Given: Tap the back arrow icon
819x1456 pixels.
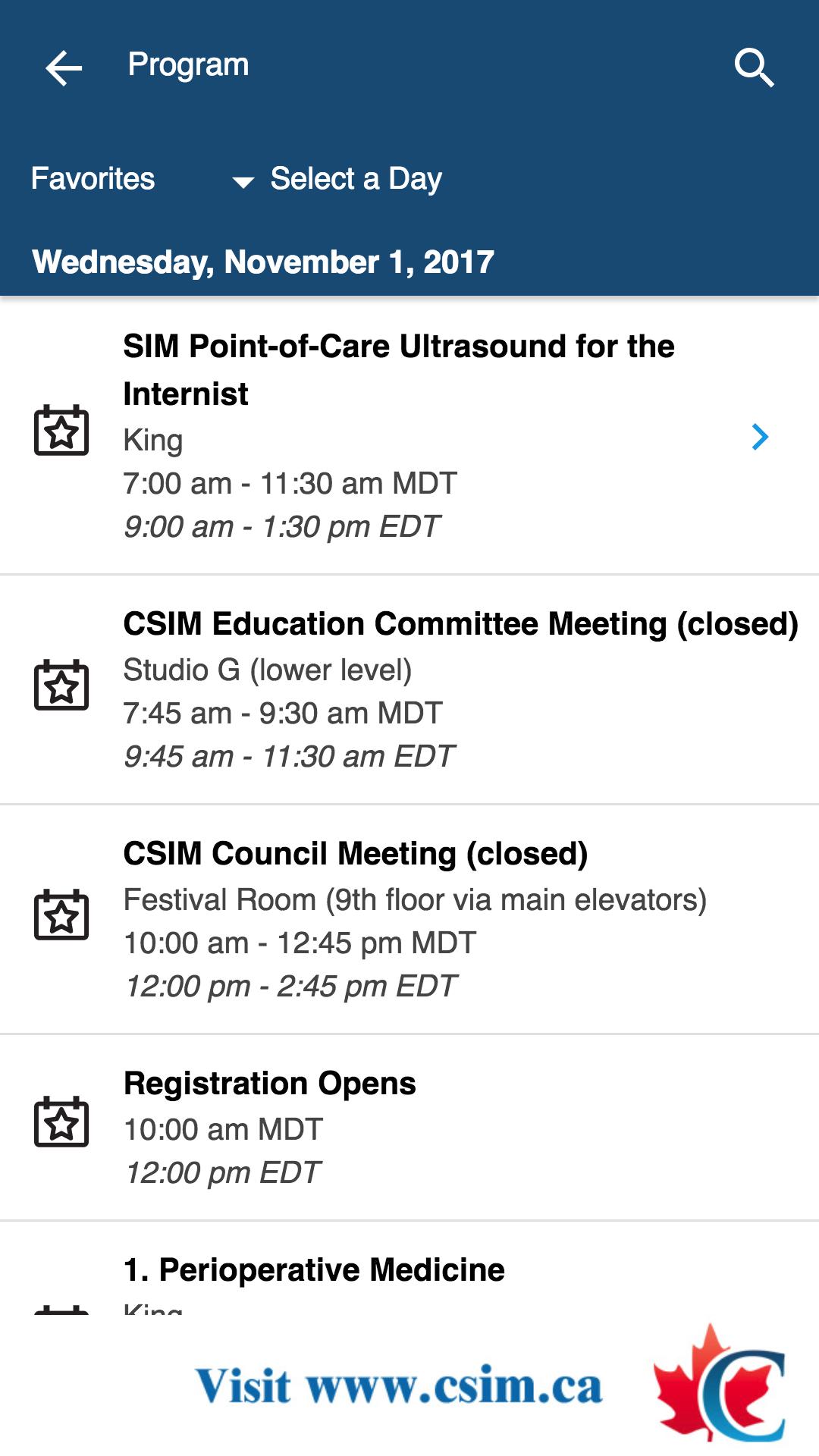Looking at the screenshot, I should [x=64, y=68].
